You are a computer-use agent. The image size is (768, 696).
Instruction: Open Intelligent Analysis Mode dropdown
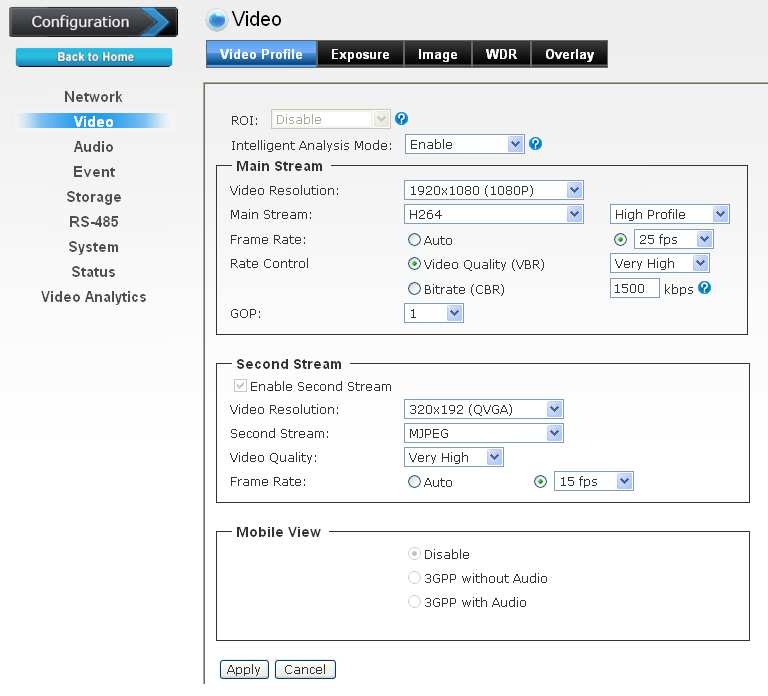coord(464,144)
